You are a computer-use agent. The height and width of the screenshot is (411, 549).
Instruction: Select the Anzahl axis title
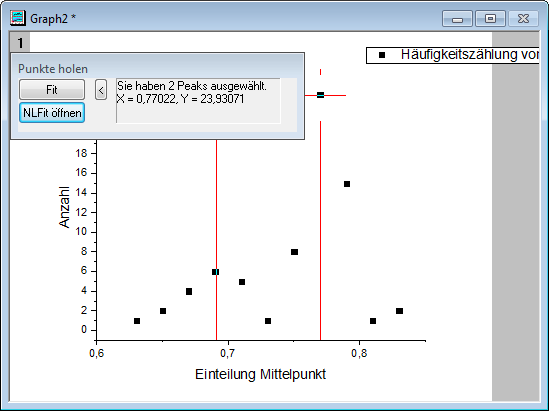pos(64,207)
